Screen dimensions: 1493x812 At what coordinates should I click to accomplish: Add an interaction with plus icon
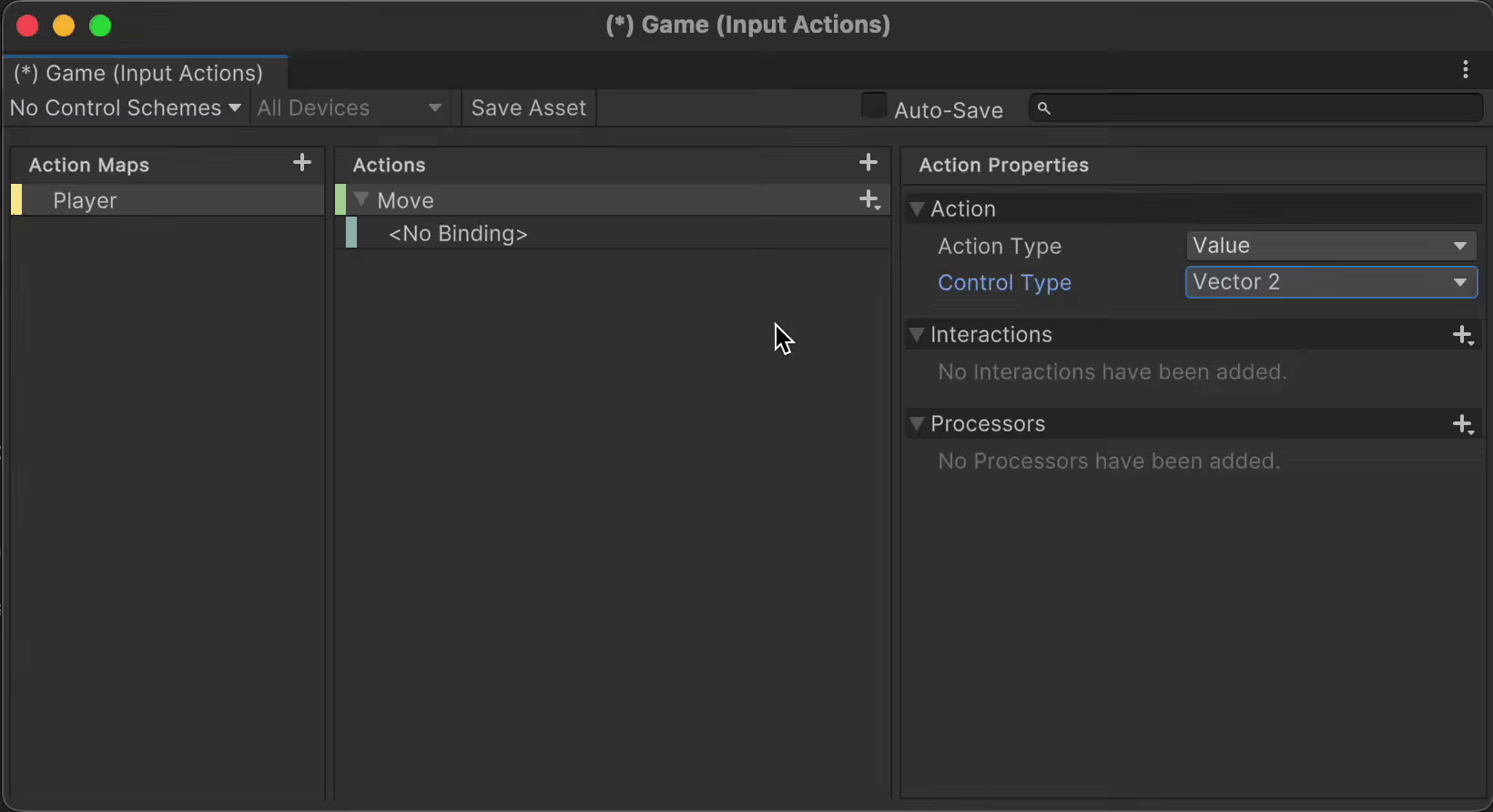coord(1463,335)
